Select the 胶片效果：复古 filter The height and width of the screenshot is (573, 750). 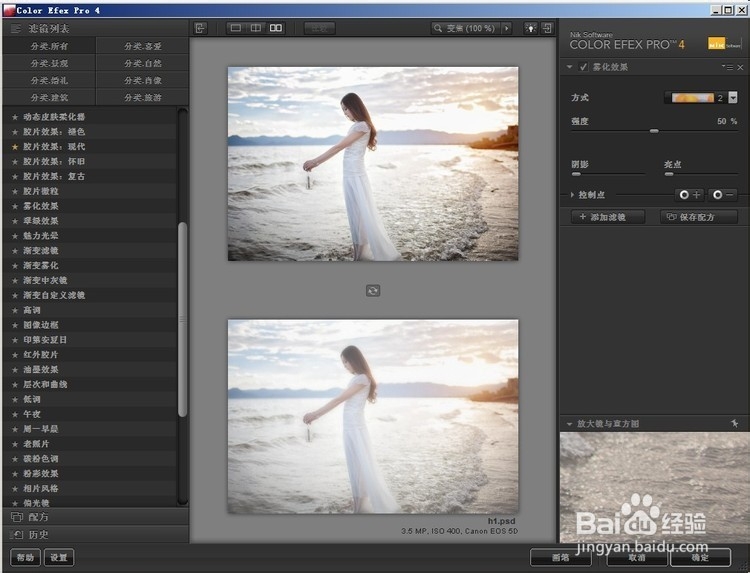pyautogui.click(x=89, y=176)
